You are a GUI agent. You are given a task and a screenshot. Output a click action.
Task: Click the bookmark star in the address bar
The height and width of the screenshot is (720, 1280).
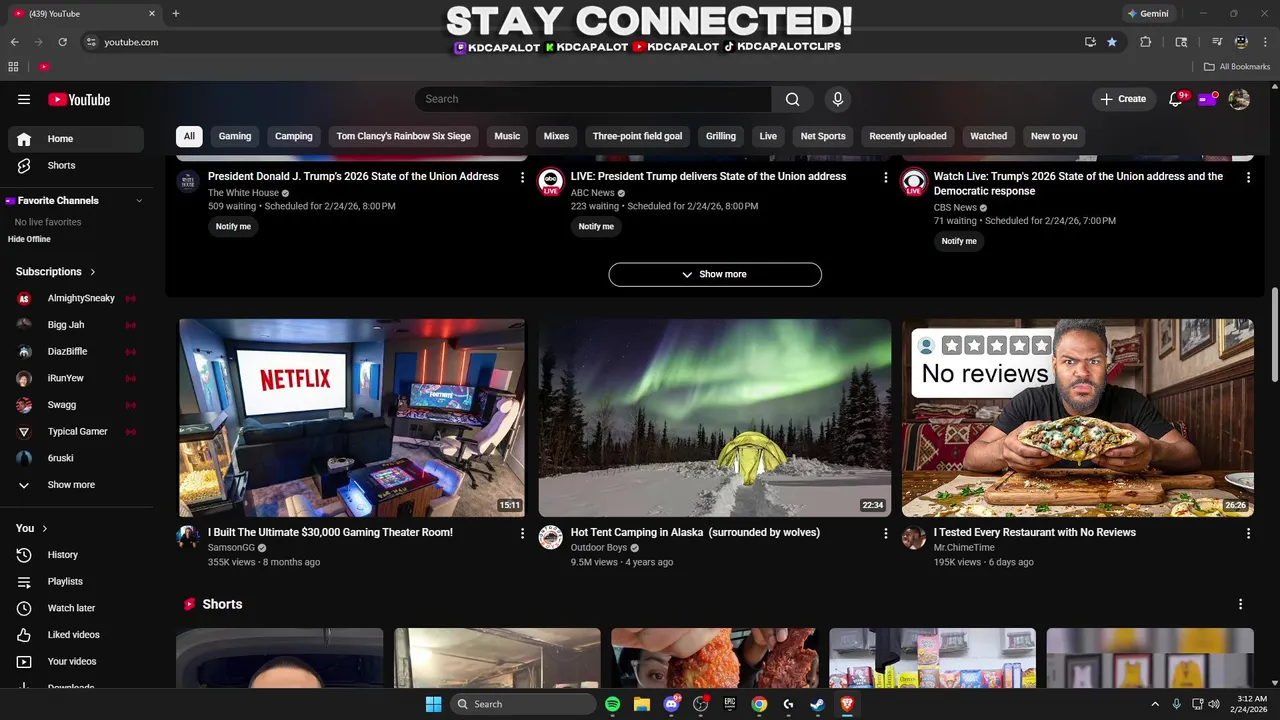1112,42
